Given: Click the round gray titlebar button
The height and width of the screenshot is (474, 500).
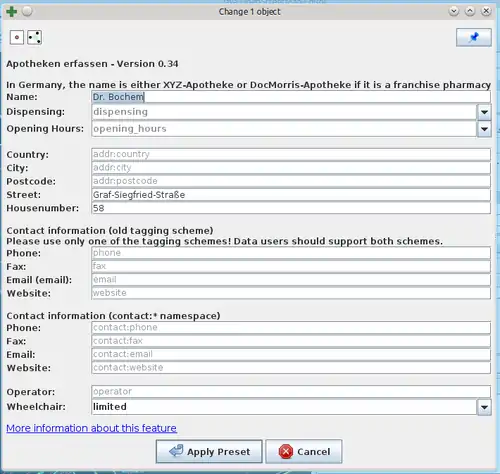Looking at the screenshot, I should click(x=27, y=11).
